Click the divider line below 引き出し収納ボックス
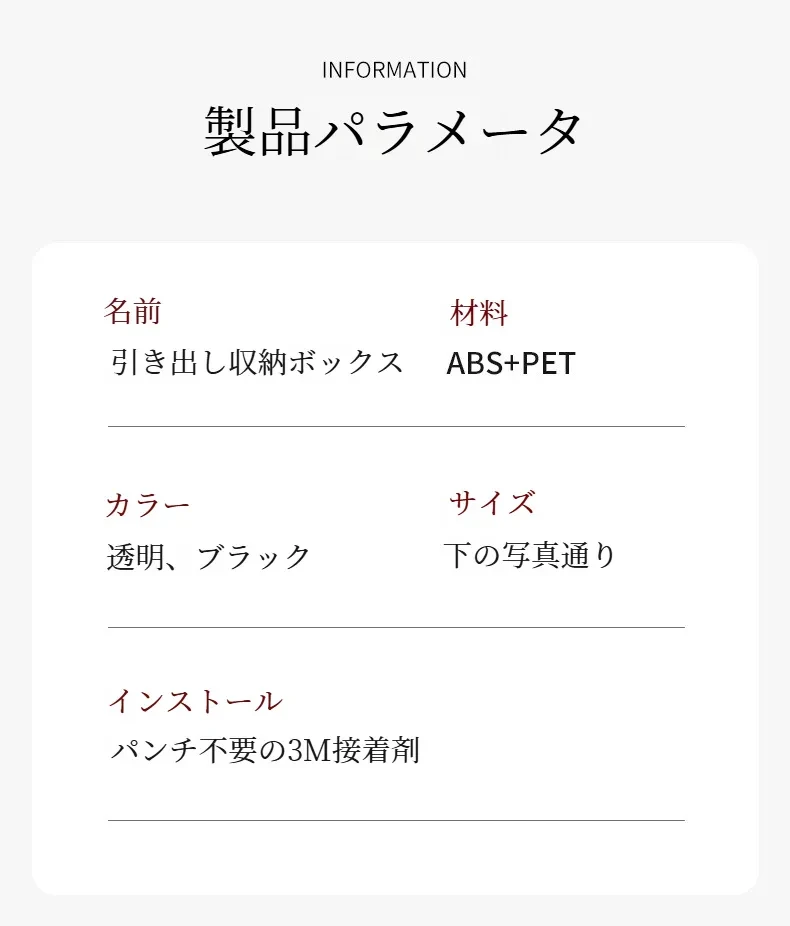The height and width of the screenshot is (926, 790). (x=396, y=426)
